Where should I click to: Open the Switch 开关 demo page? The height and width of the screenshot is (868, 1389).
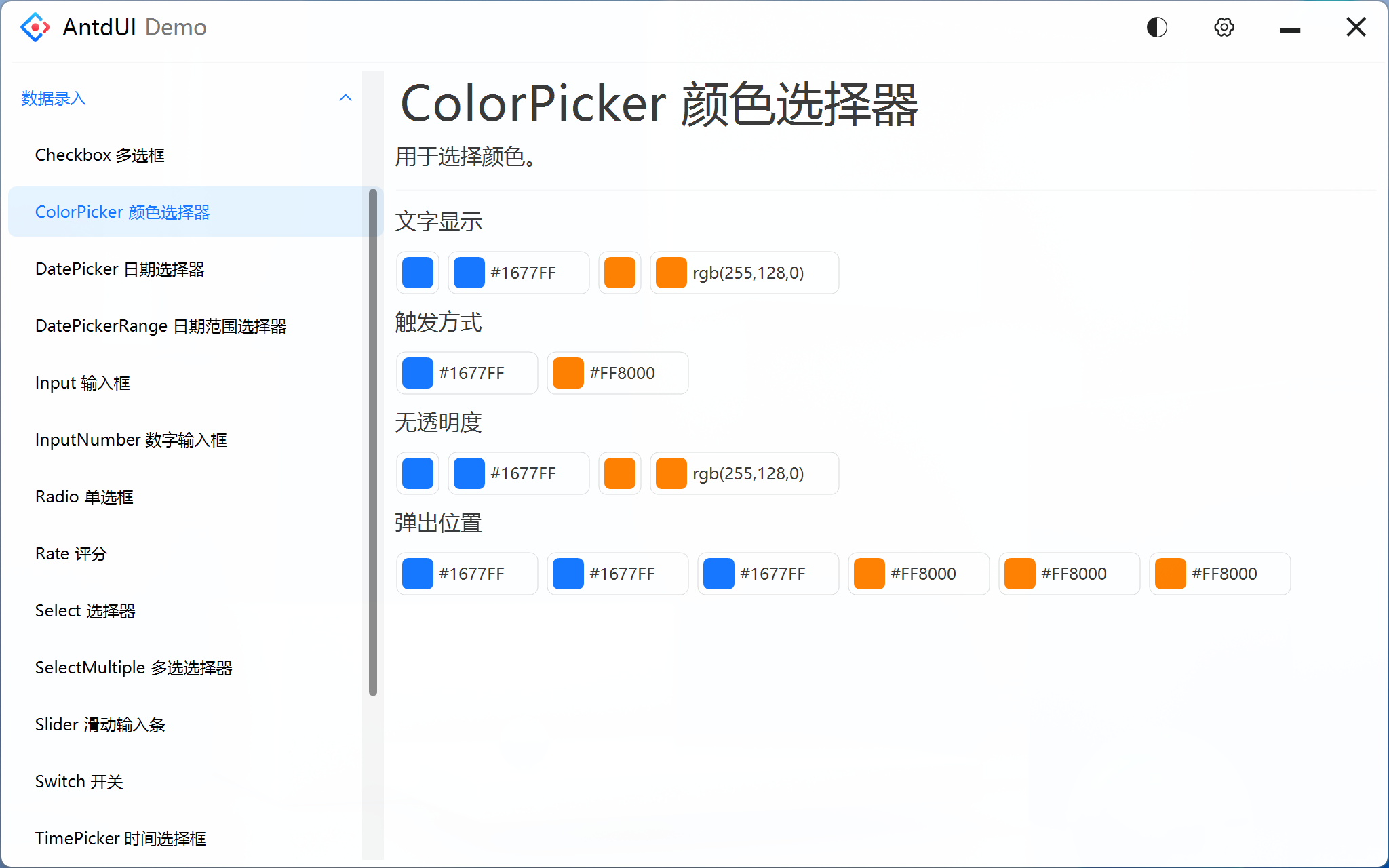tap(79, 781)
